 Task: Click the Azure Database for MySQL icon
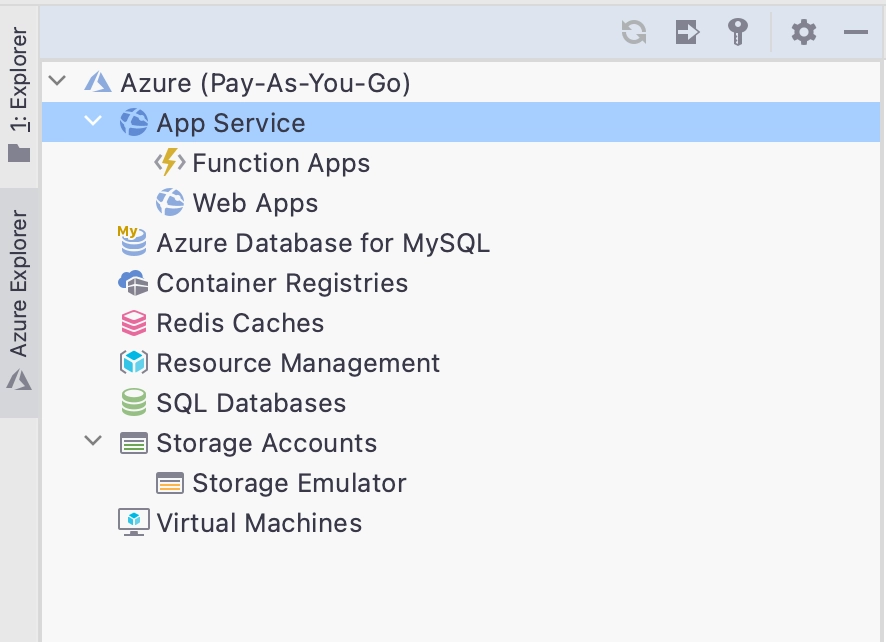pyautogui.click(x=133, y=242)
